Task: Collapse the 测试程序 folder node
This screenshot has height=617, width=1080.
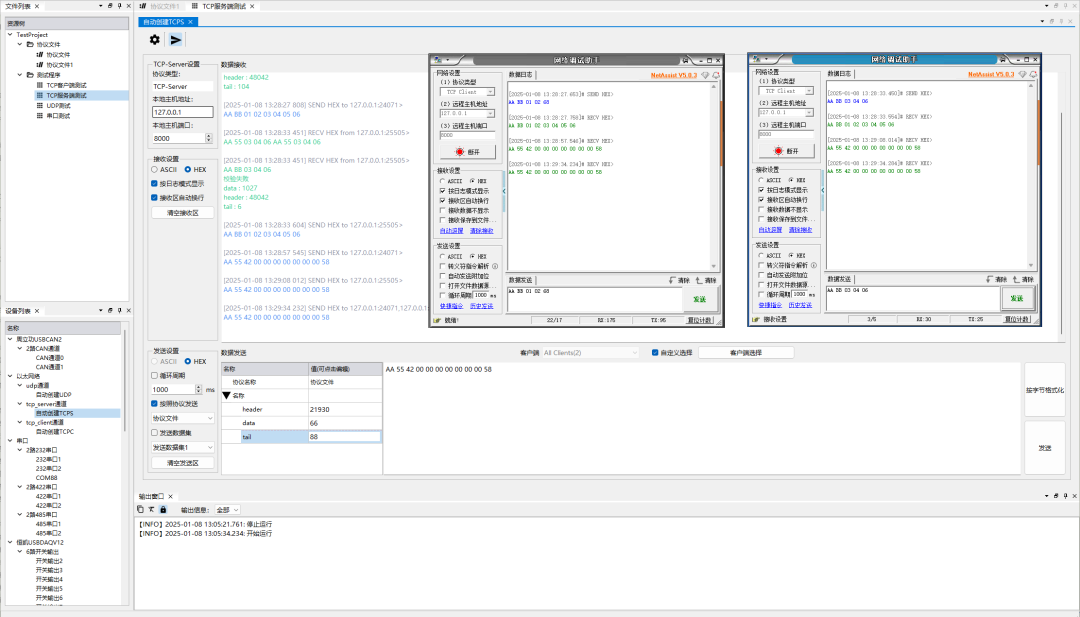Action: tap(20, 74)
